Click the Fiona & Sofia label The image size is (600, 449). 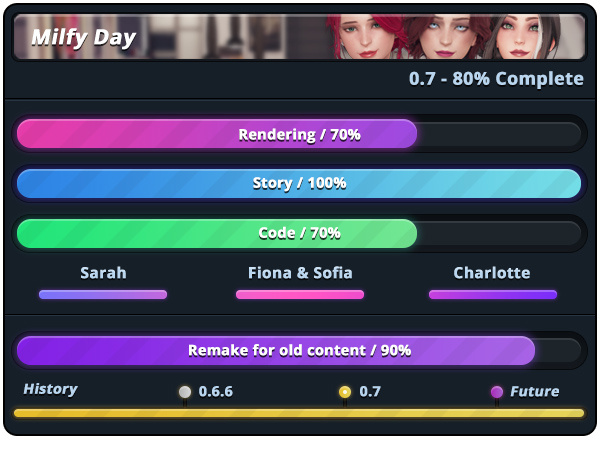click(300, 273)
